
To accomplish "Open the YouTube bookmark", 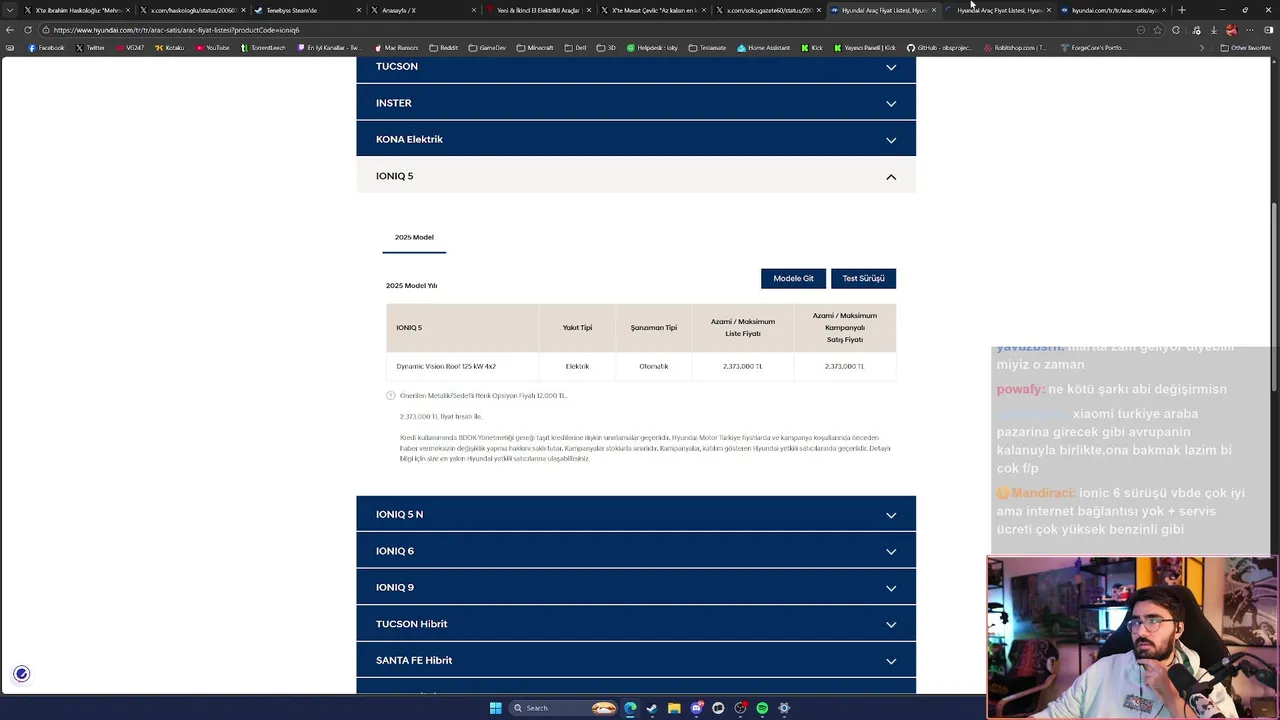I will pos(211,48).
